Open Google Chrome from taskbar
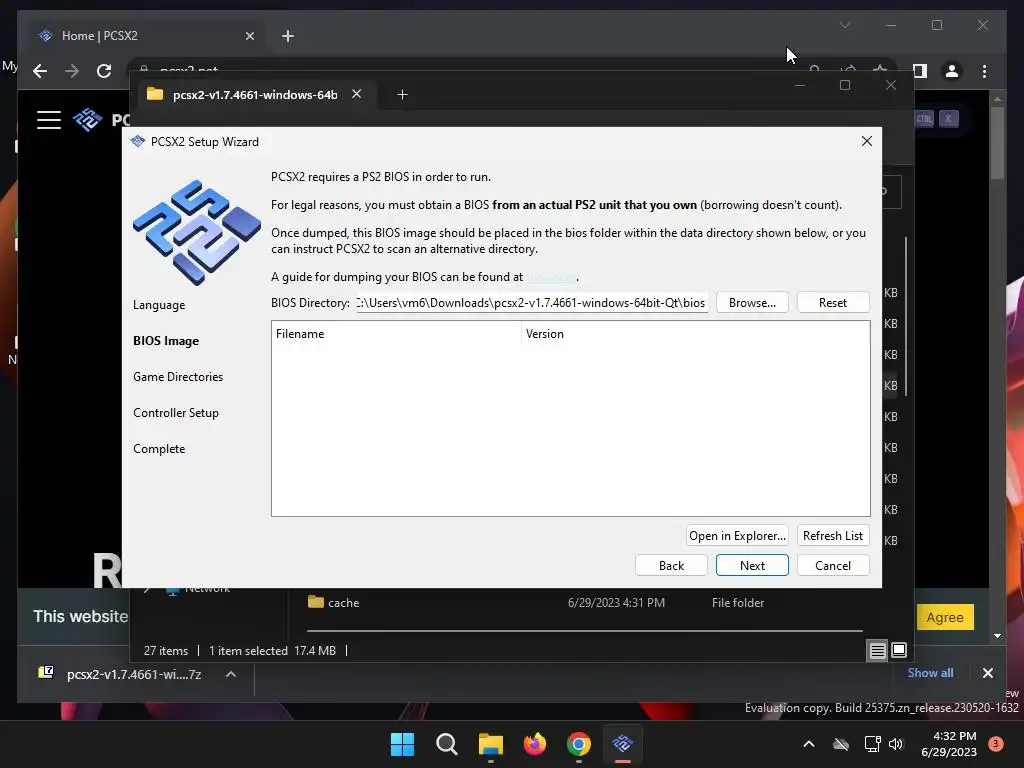Image resolution: width=1024 pixels, height=768 pixels. pyautogui.click(x=579, y=744)
